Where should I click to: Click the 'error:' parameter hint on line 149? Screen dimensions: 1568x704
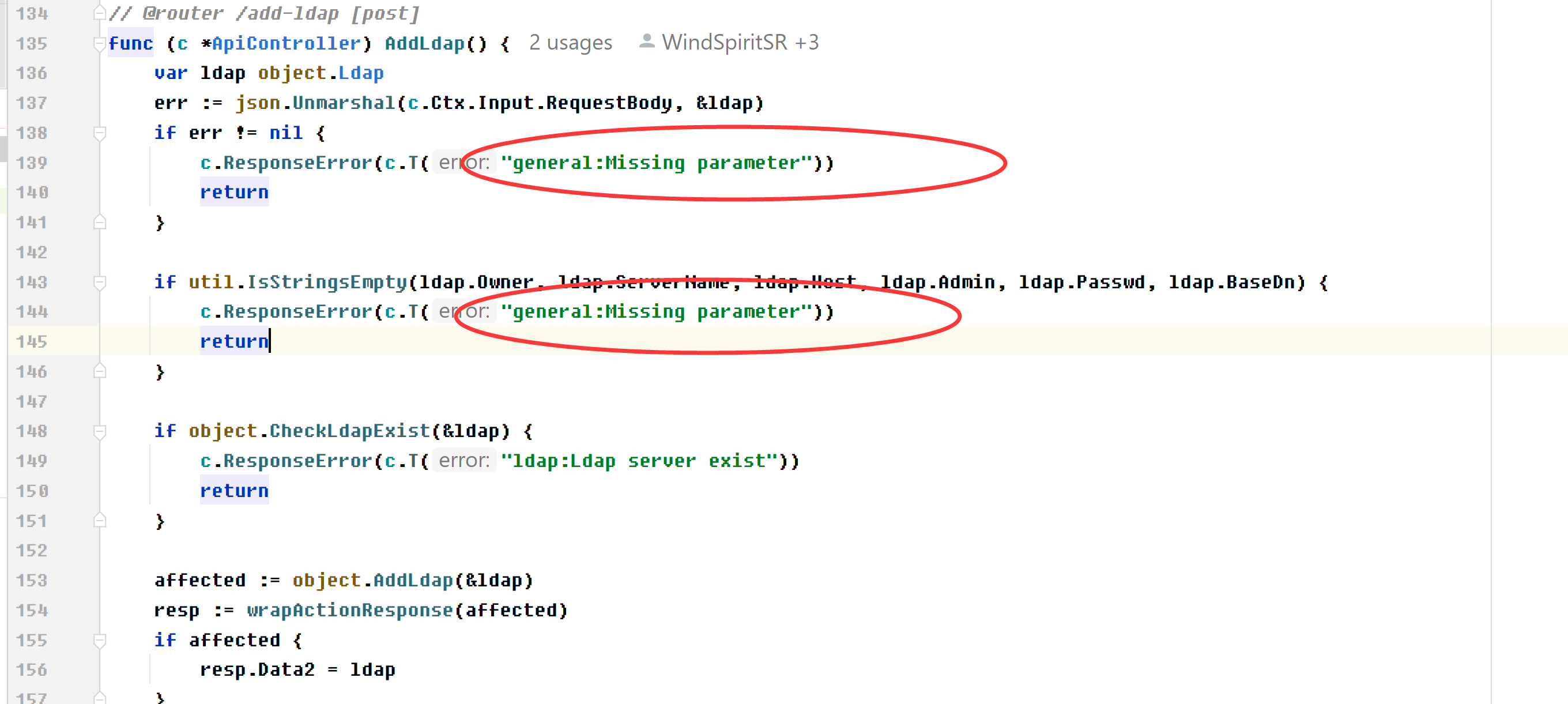tap(464, 461)
